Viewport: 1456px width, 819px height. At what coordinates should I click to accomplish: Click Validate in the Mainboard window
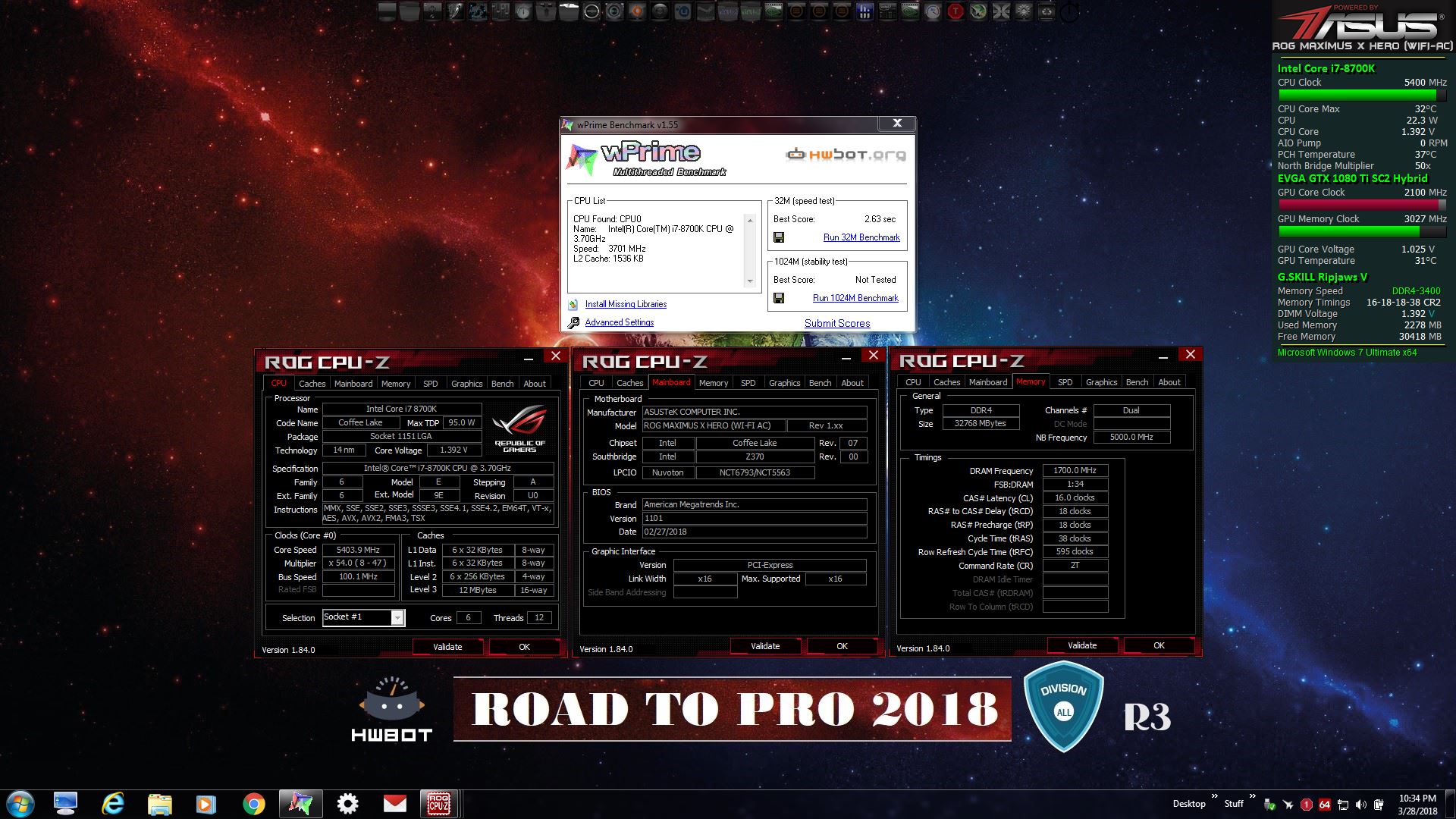click(765, 646)
